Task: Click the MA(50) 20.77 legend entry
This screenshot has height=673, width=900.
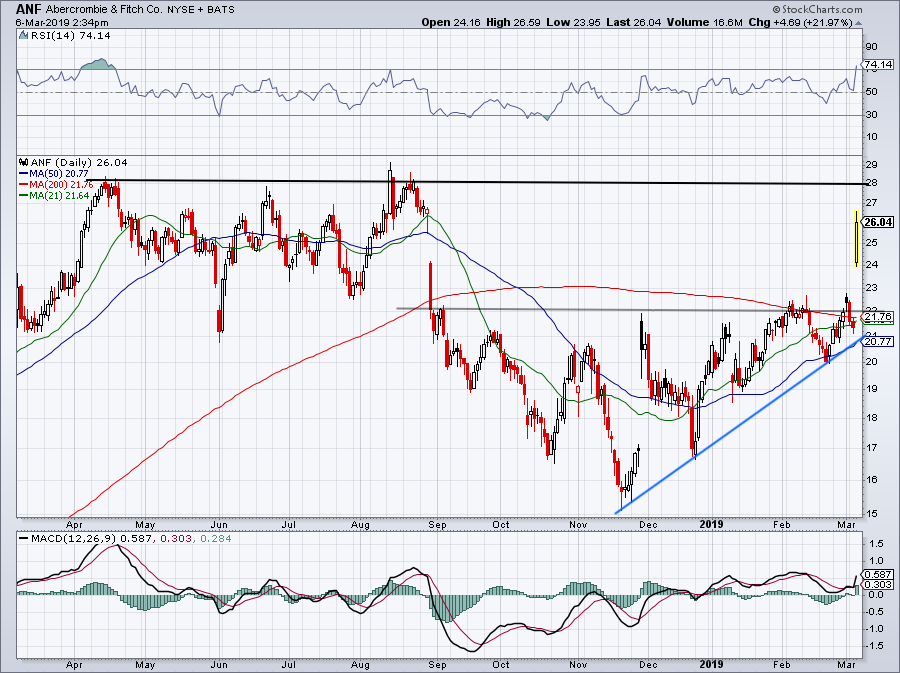Action: click(54, 173)
